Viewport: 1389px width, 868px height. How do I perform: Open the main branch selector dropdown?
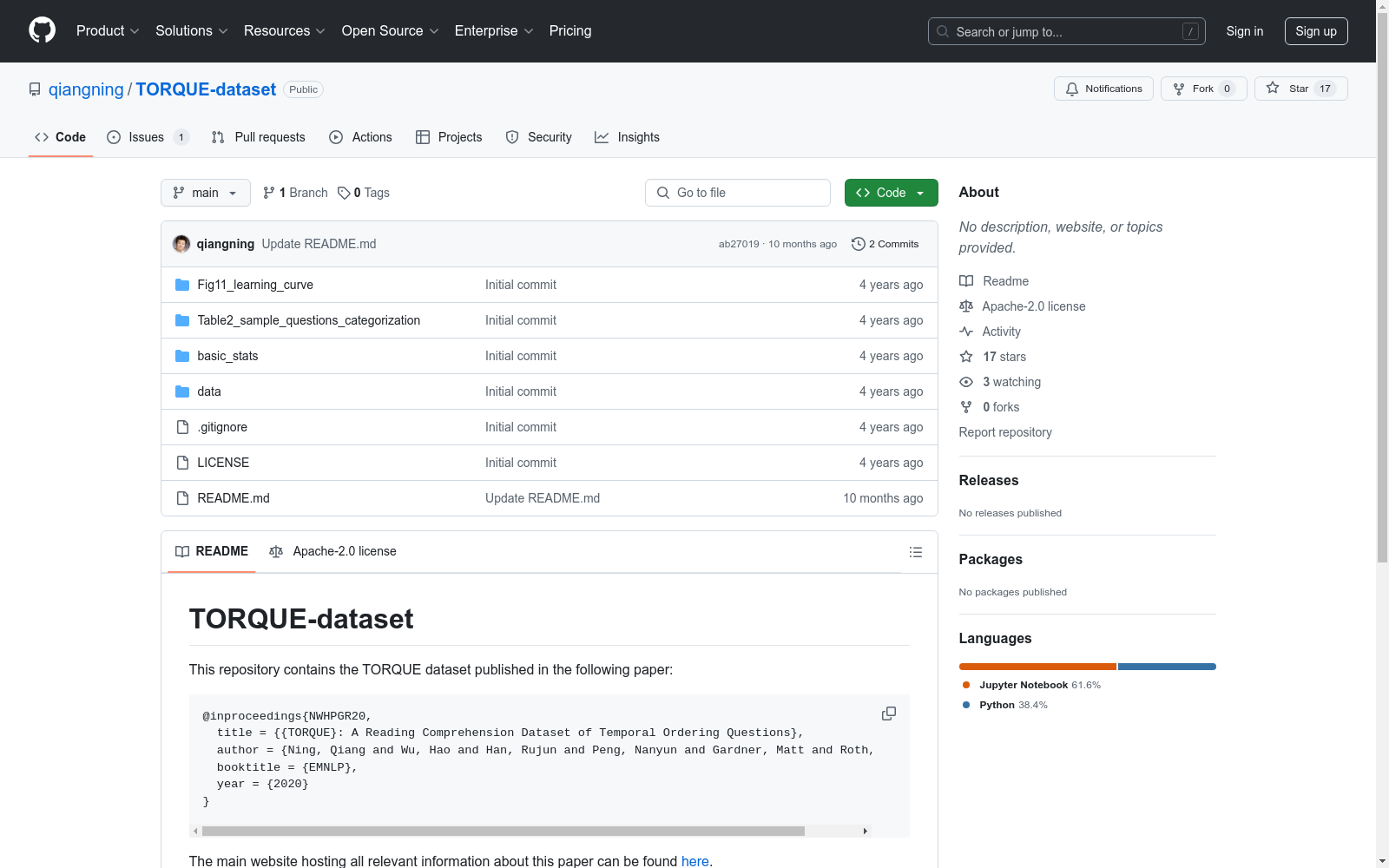point(206,193)
